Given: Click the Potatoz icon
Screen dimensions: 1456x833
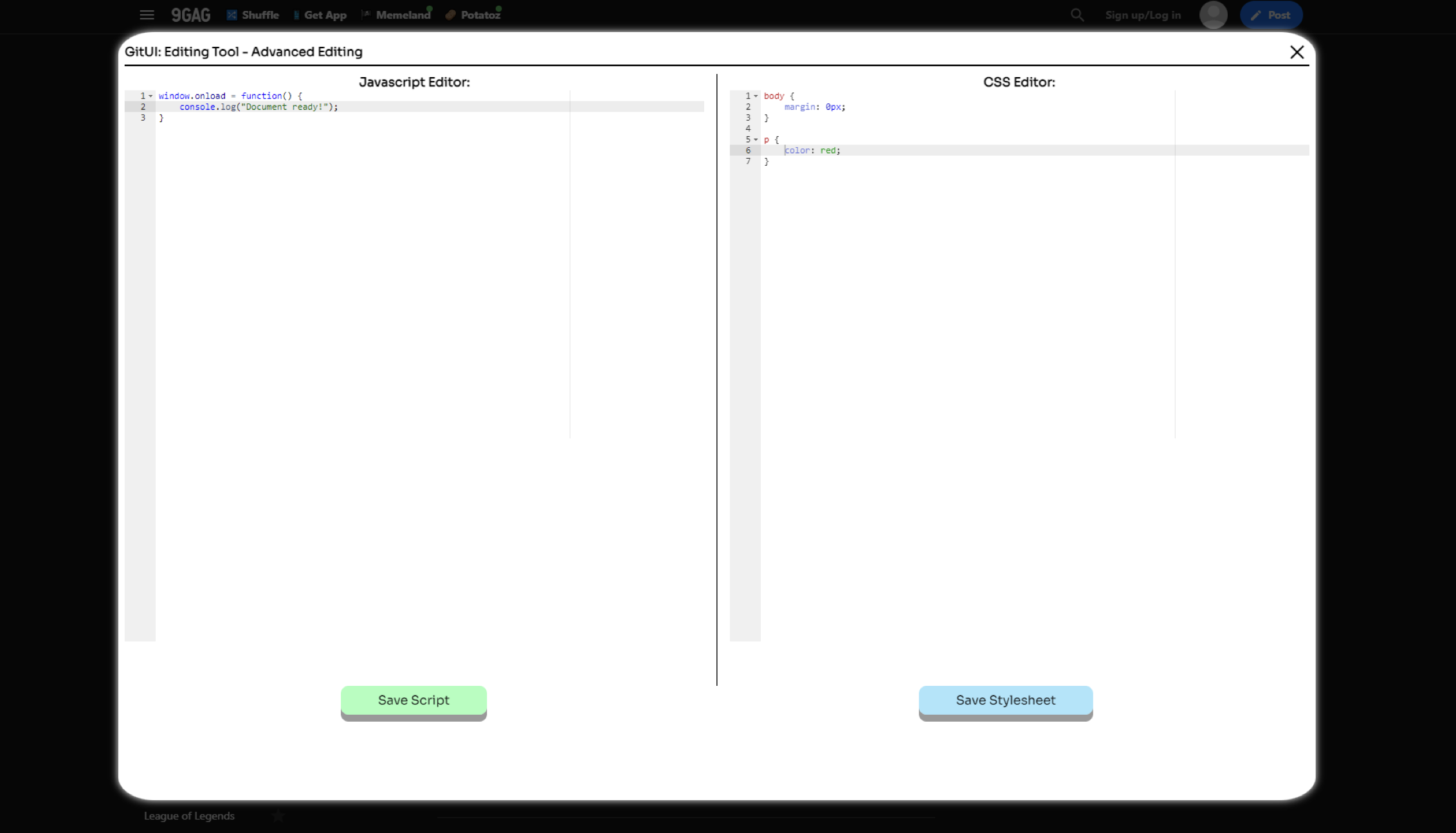Looking at the screenshot, I should point(450,15).
